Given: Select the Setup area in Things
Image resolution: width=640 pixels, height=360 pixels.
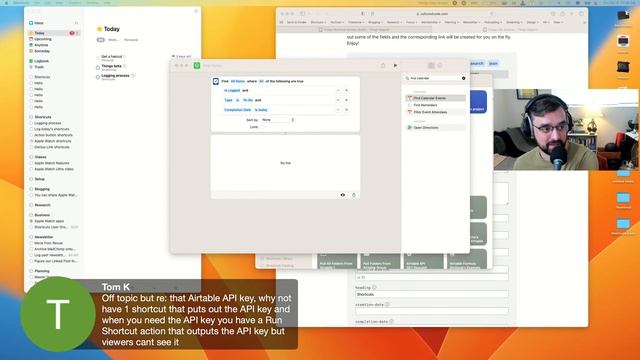Looking at the screenshot, I should tap(53, 179).
